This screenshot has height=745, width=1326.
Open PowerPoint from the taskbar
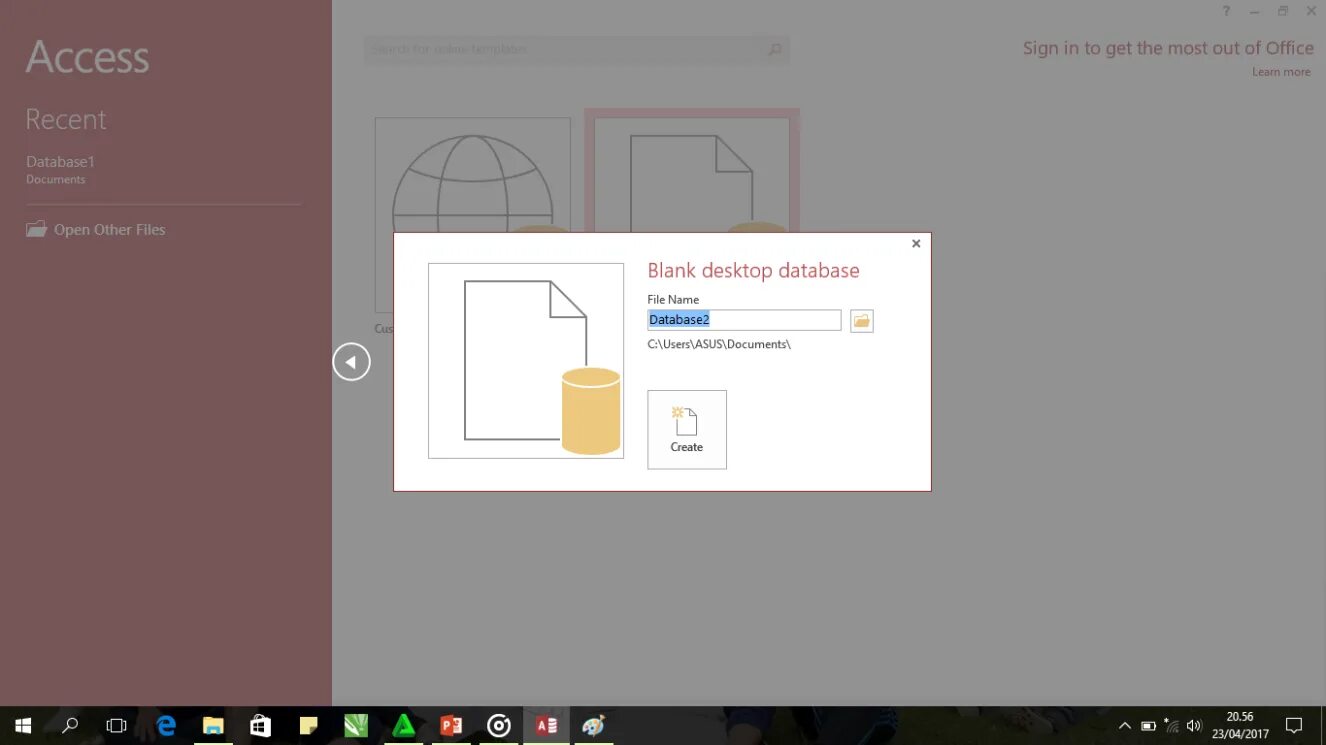(x=451, y=725)
